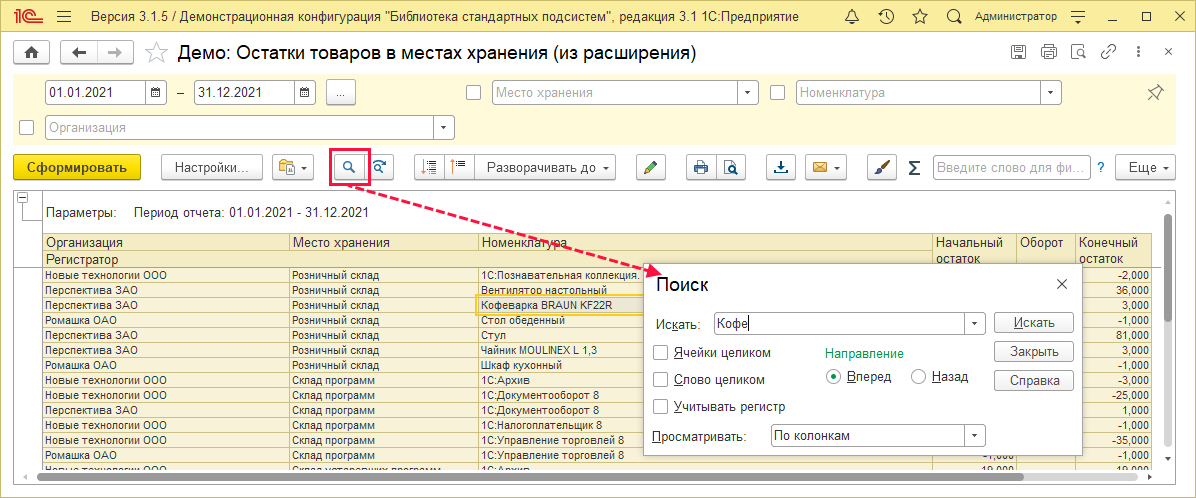Check the Учитывать регистр option
1196x498 pixels.
click(661, 406)
